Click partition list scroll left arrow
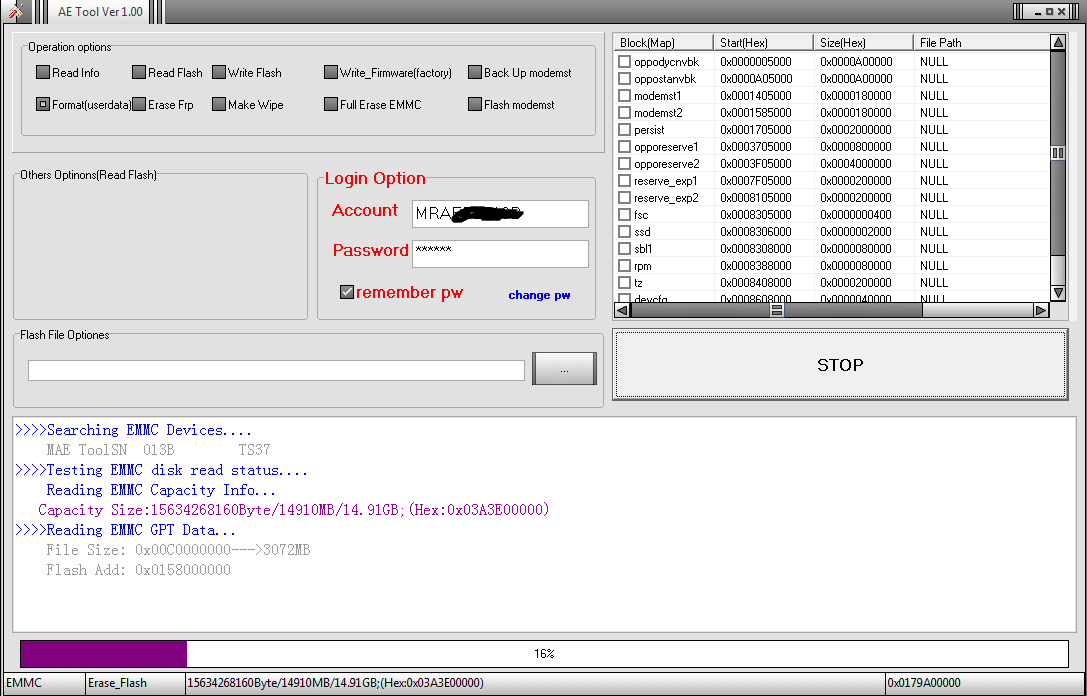 [622, 311]
